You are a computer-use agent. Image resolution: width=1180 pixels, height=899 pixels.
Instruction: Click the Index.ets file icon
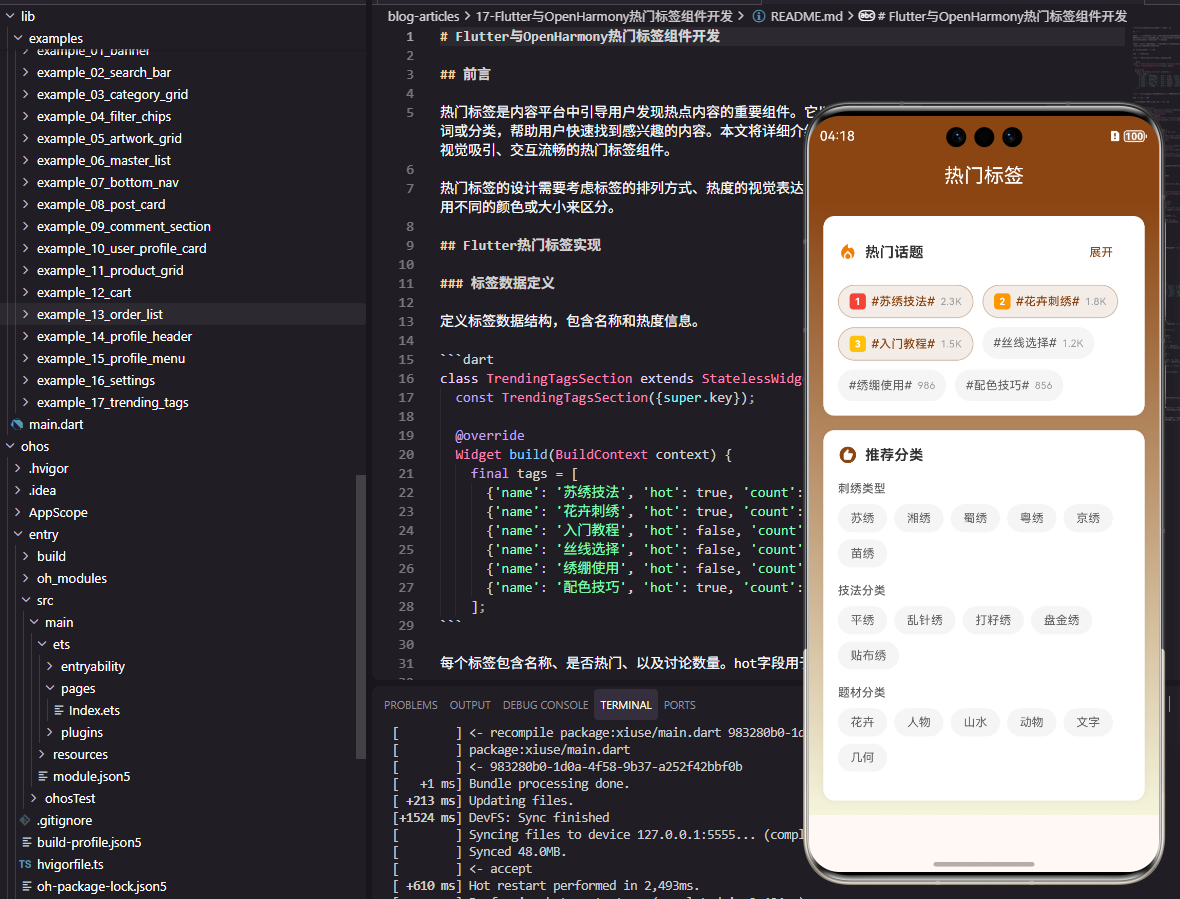pos(59,710)
